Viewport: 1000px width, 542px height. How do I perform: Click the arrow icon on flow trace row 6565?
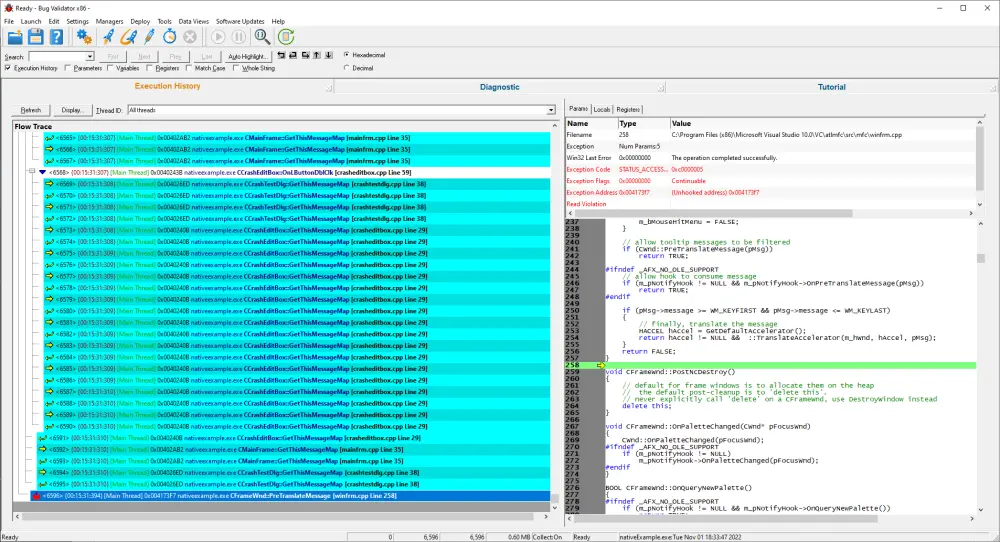[x=49, y=138]
